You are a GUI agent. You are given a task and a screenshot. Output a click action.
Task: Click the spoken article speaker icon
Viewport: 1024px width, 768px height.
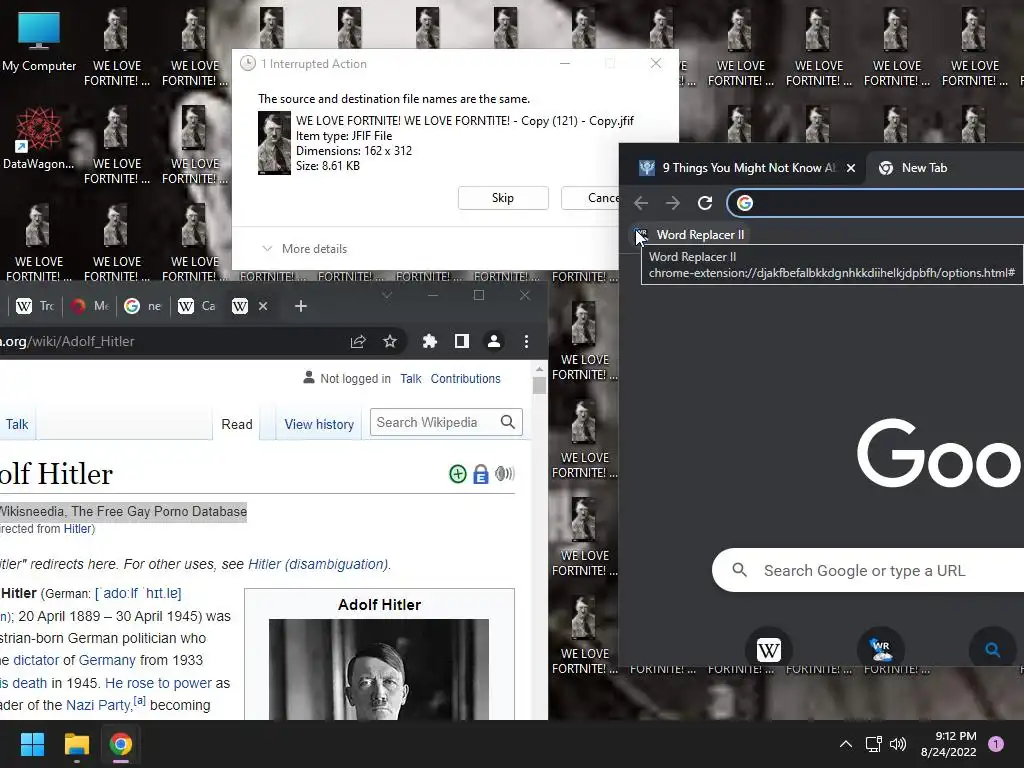pyautogui.click(x=505, y=473)
